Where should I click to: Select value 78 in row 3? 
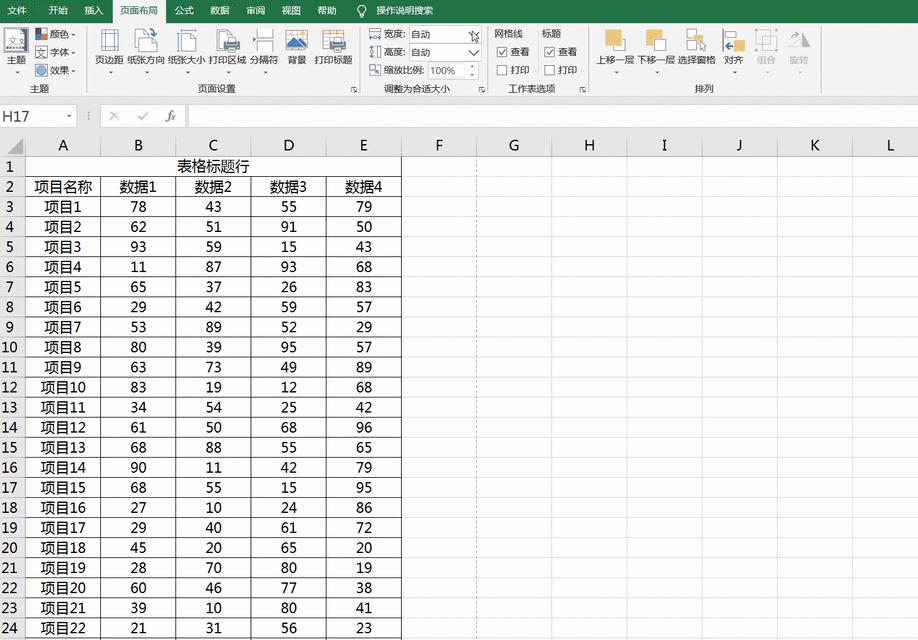click(138, 207)
